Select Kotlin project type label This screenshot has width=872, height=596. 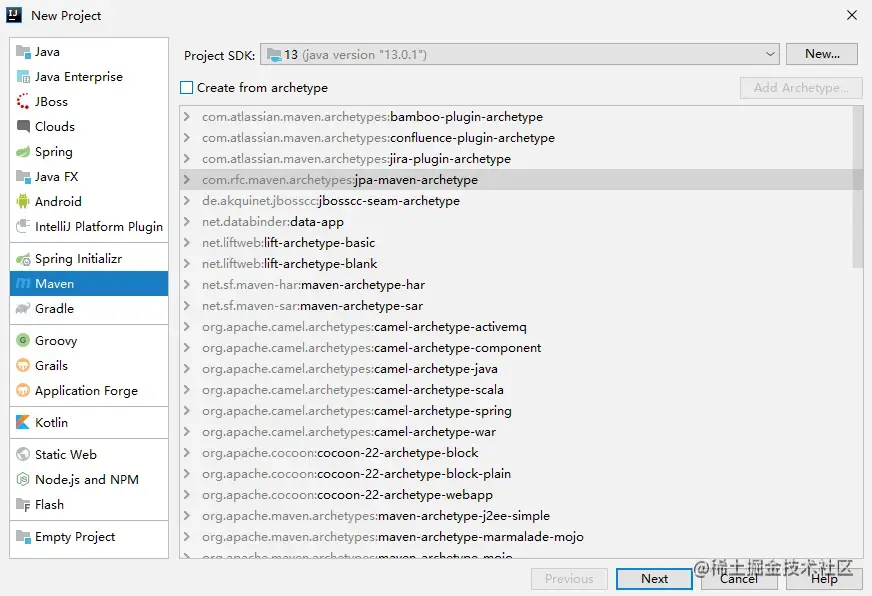tap(51, 423)
